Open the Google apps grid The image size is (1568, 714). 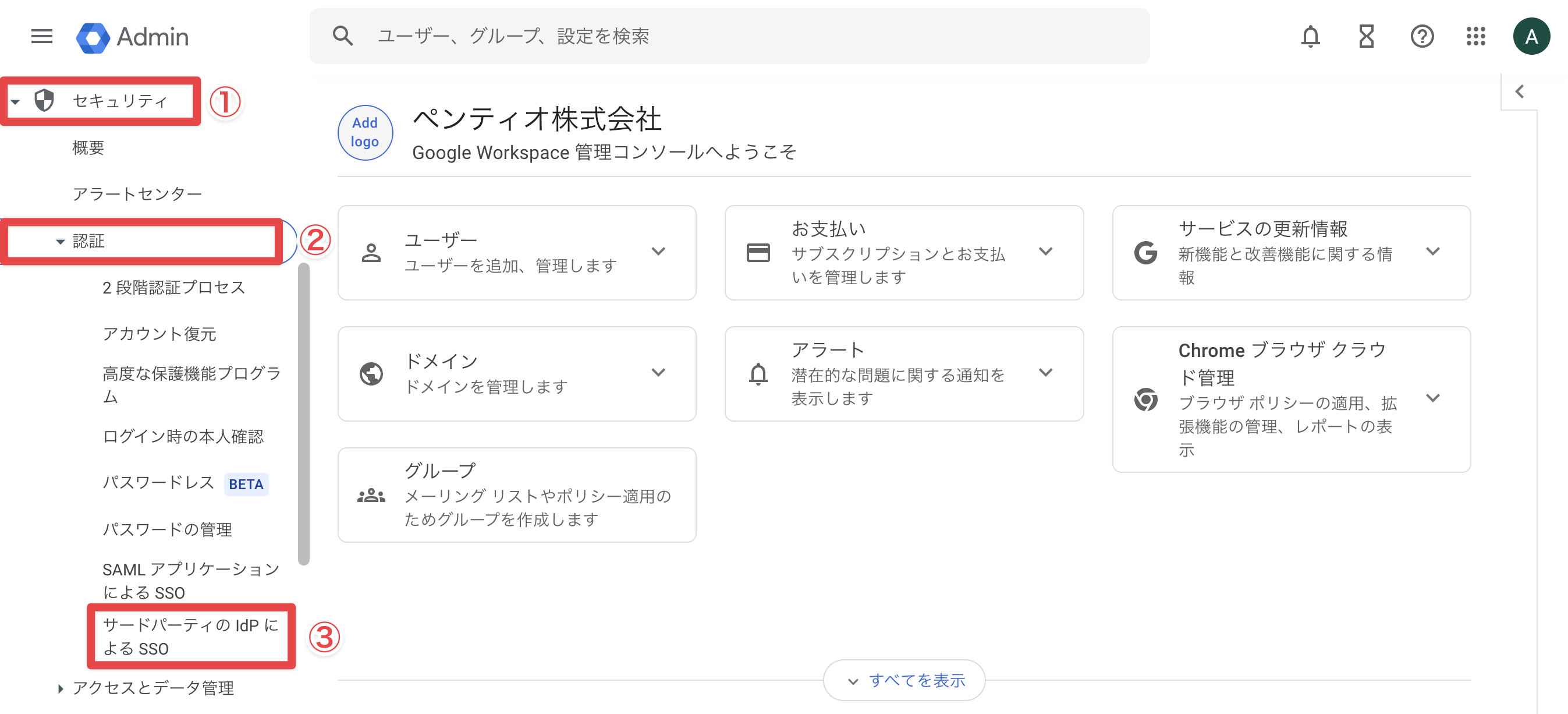click(1475, 37)
